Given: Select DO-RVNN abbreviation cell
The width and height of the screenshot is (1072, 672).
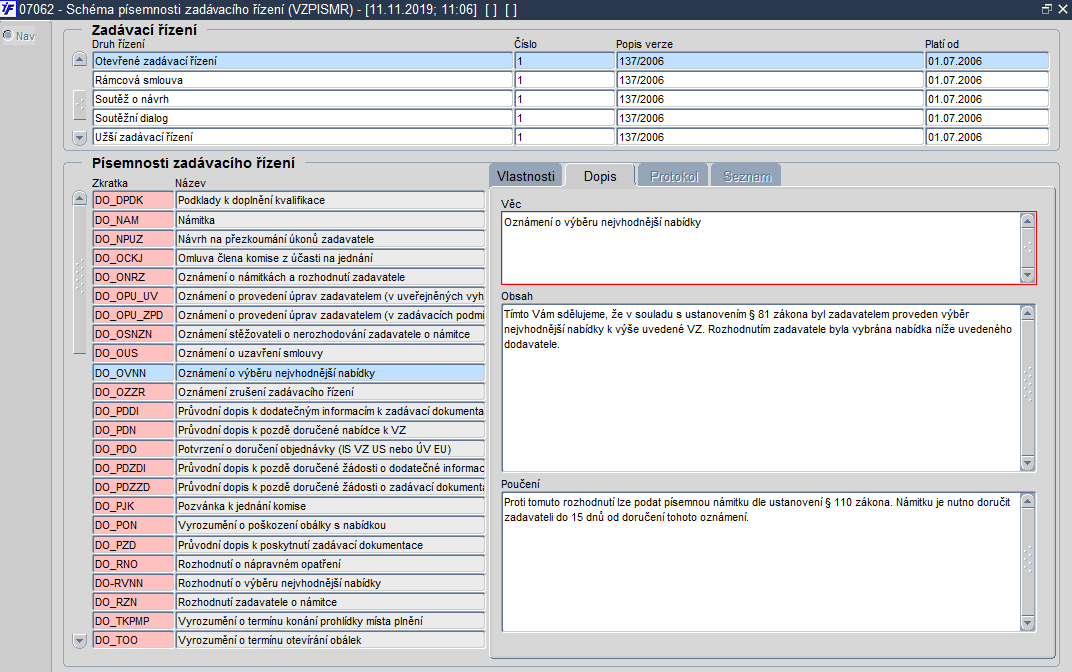Looking at the screenshot, I should (133, 583).
